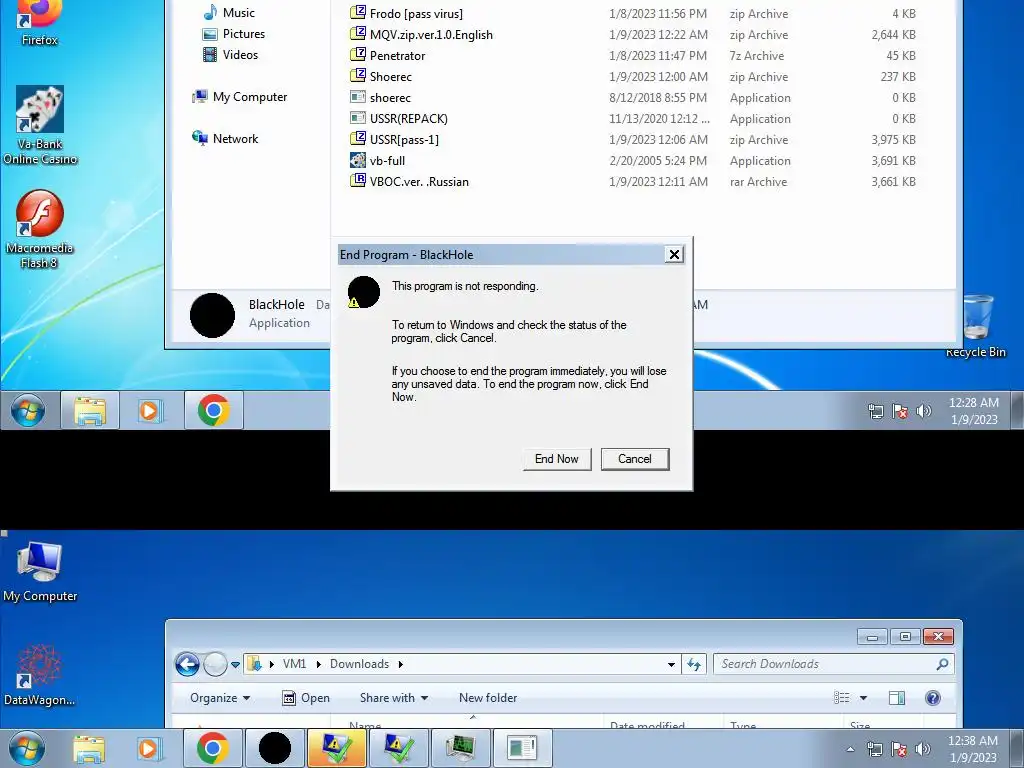1024x768 pixels.
Task: Change the view with the view icon
Action: pos(842,698)
